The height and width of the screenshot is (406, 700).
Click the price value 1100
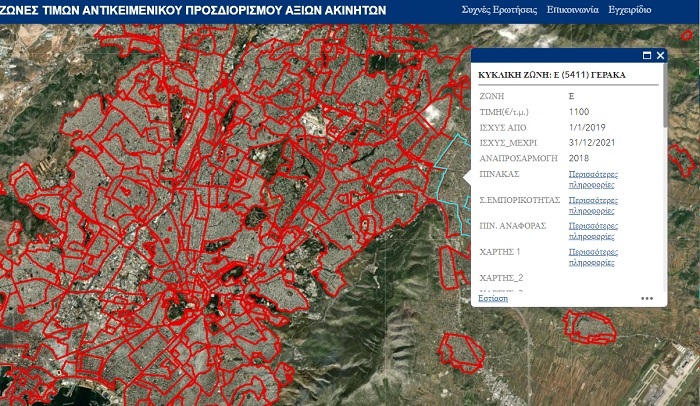click(x=579, y=113)
